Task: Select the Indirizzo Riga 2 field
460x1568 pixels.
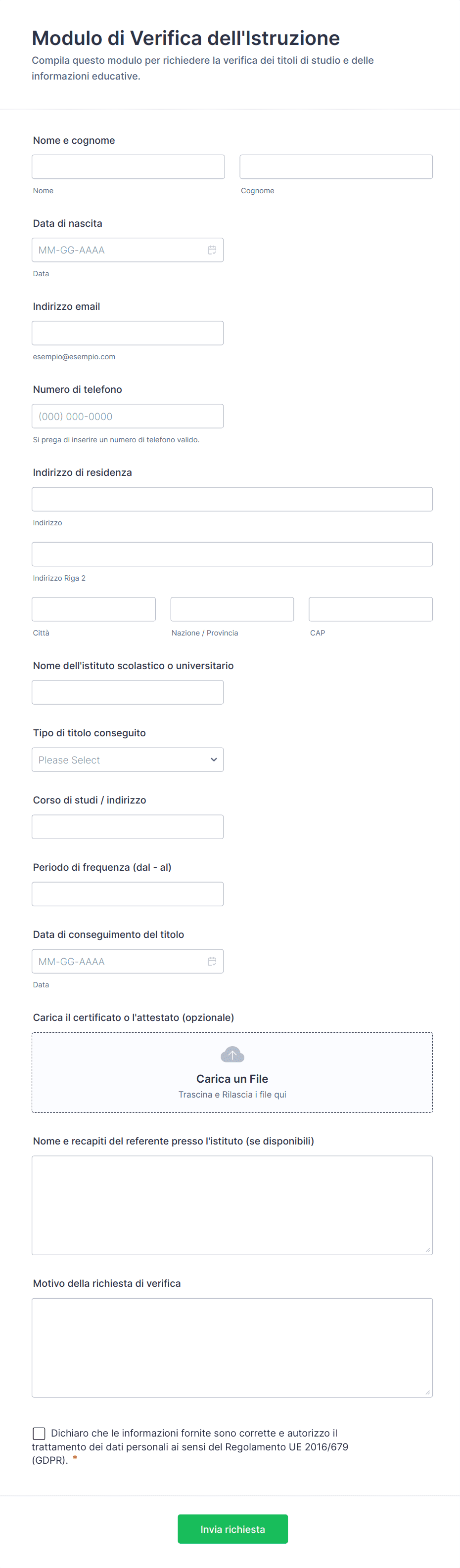Action: pyautogui.click(x=232, y=554)
